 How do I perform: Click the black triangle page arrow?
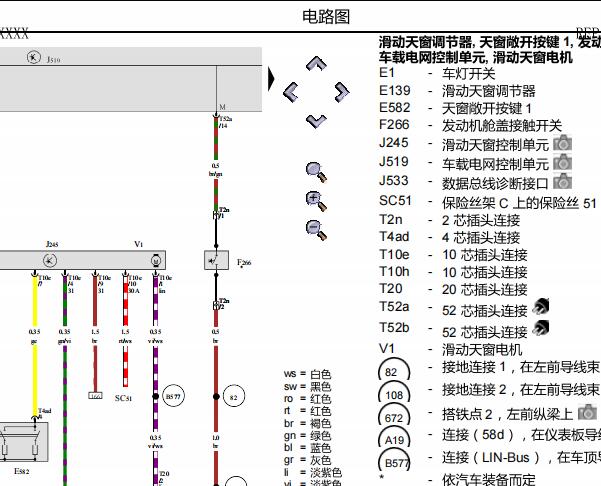pyautogui.click(x=271, y=79)
